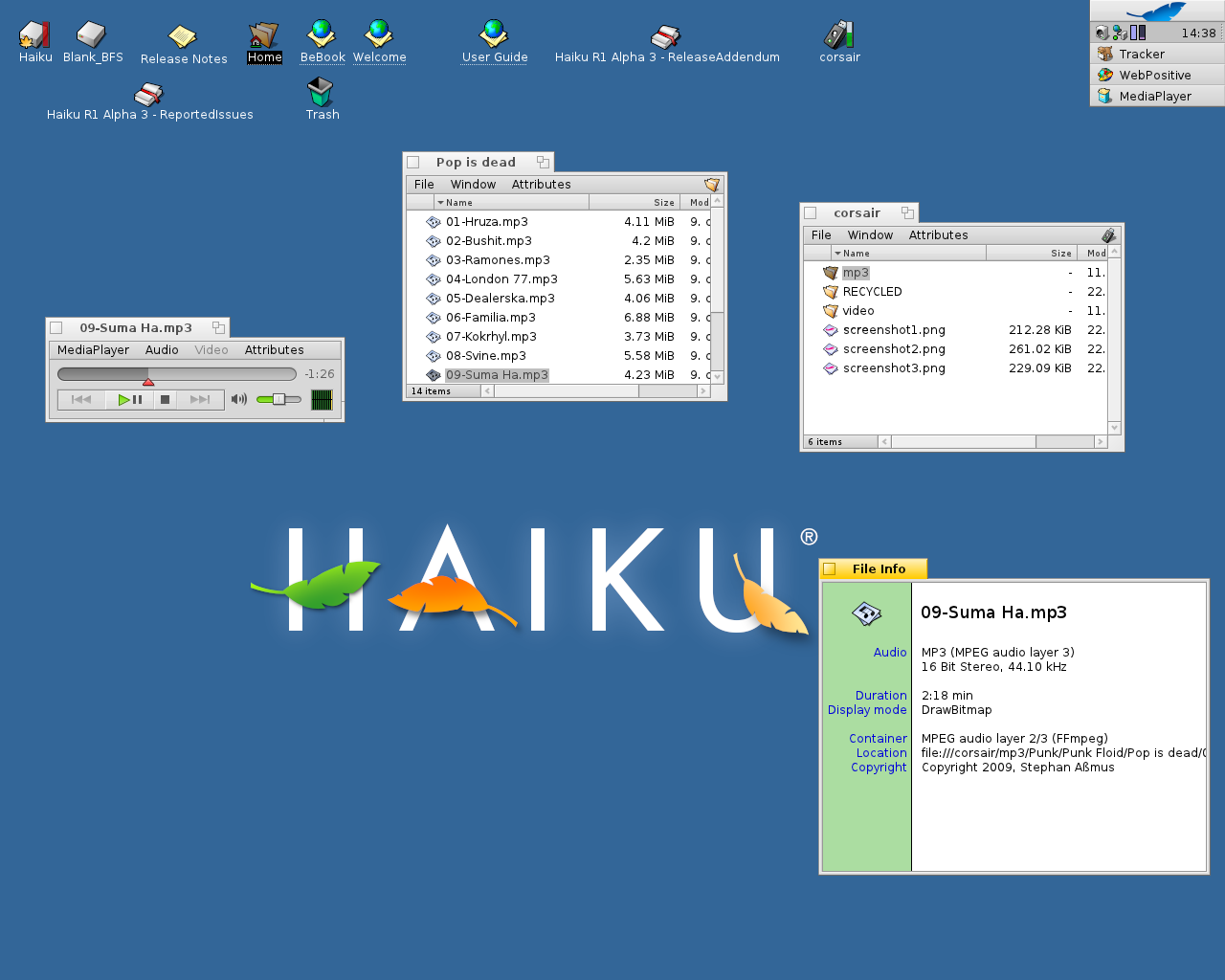Image resolution: width=1225 pixels, height=980 pixels.
Task: Toggle the -1:26 remaining time display
Action: click(320, 374)
